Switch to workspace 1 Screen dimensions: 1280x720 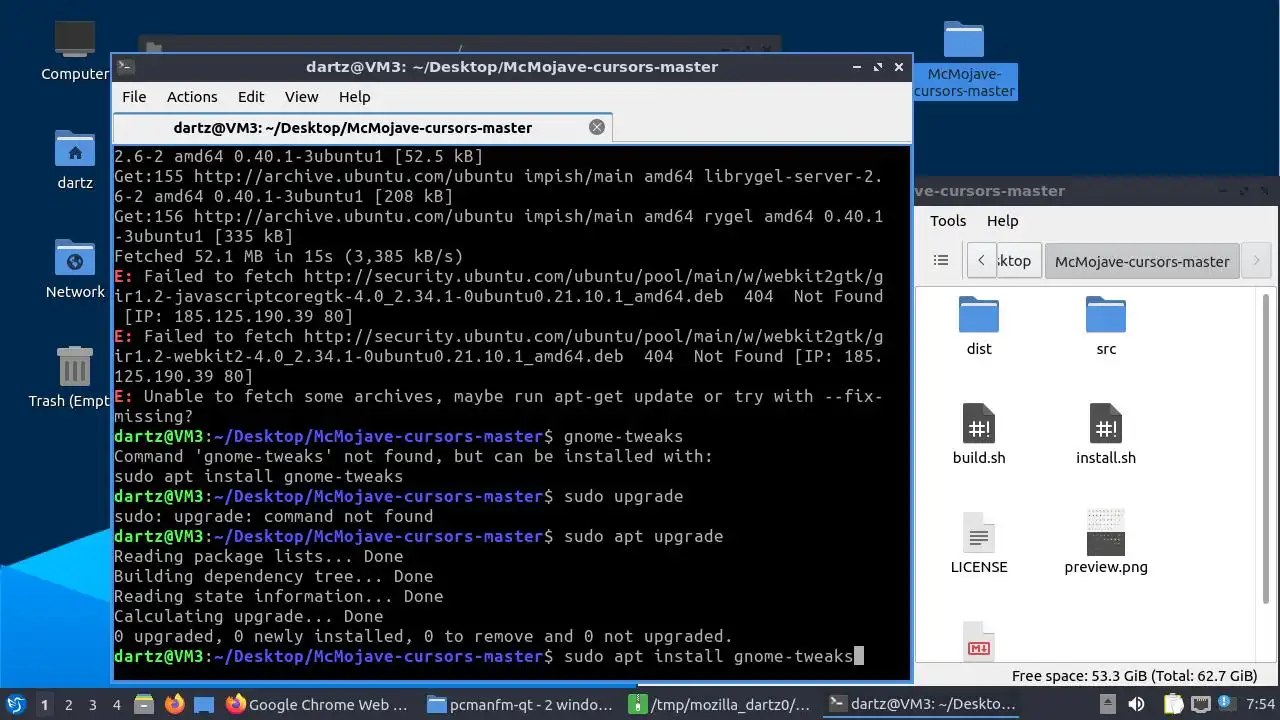pos(44,705)
